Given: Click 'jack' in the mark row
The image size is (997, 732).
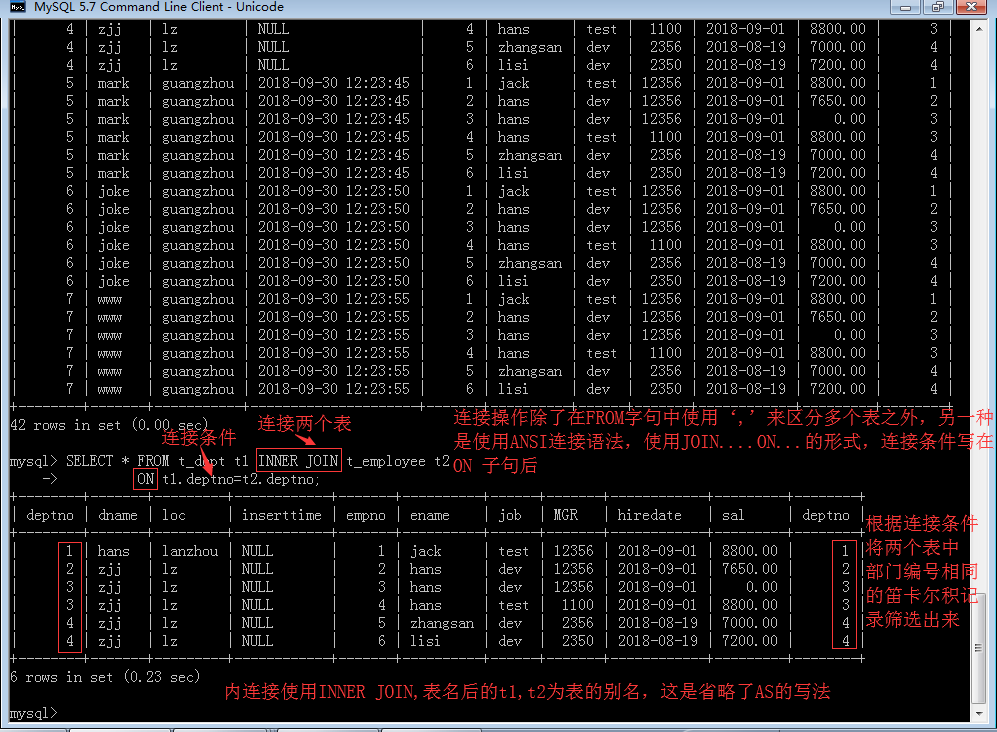Looking at the screenshot, I should (x=513, y=83).
